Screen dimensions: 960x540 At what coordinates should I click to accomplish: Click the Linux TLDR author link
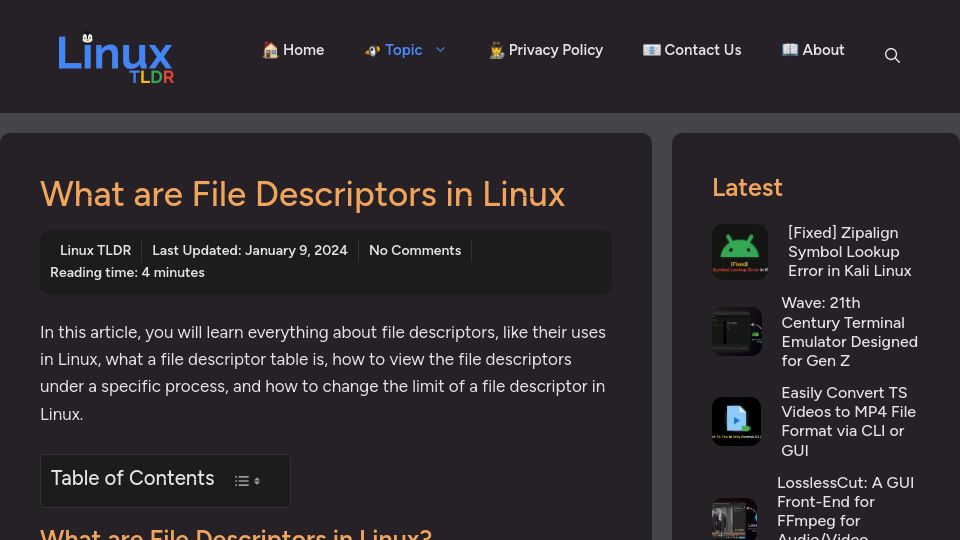96,250
